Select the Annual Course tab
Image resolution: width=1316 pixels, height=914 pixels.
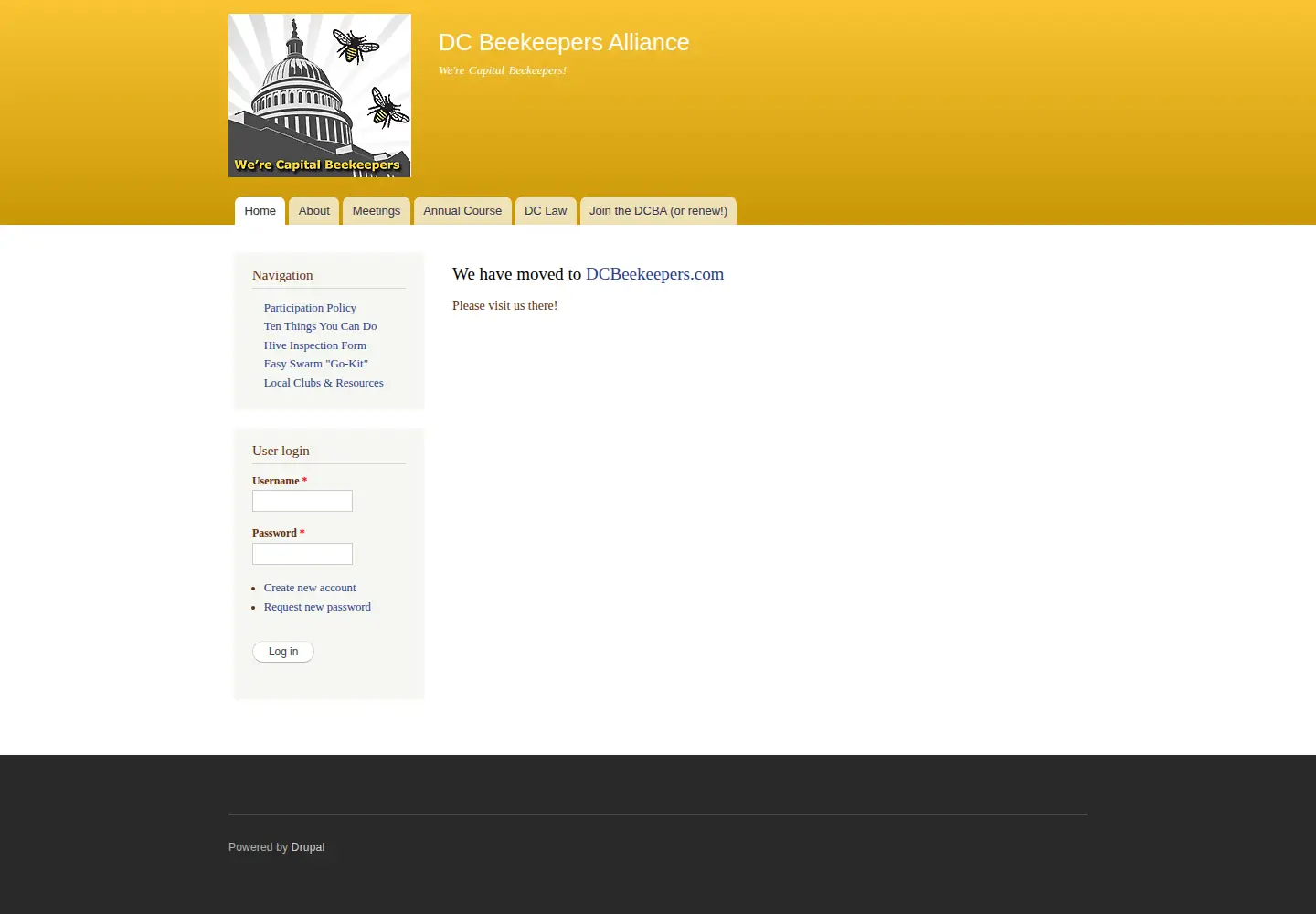coord(462,211)
